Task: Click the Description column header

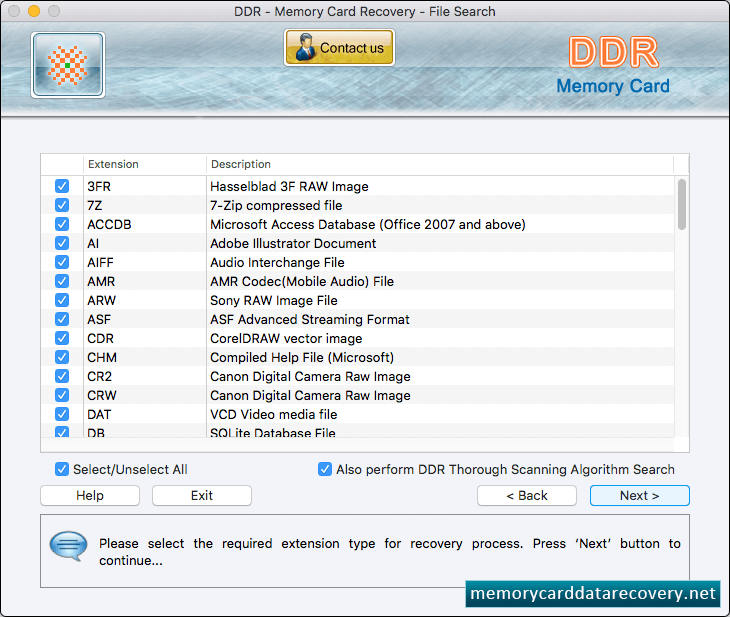Action: click(x=440, y=164)
